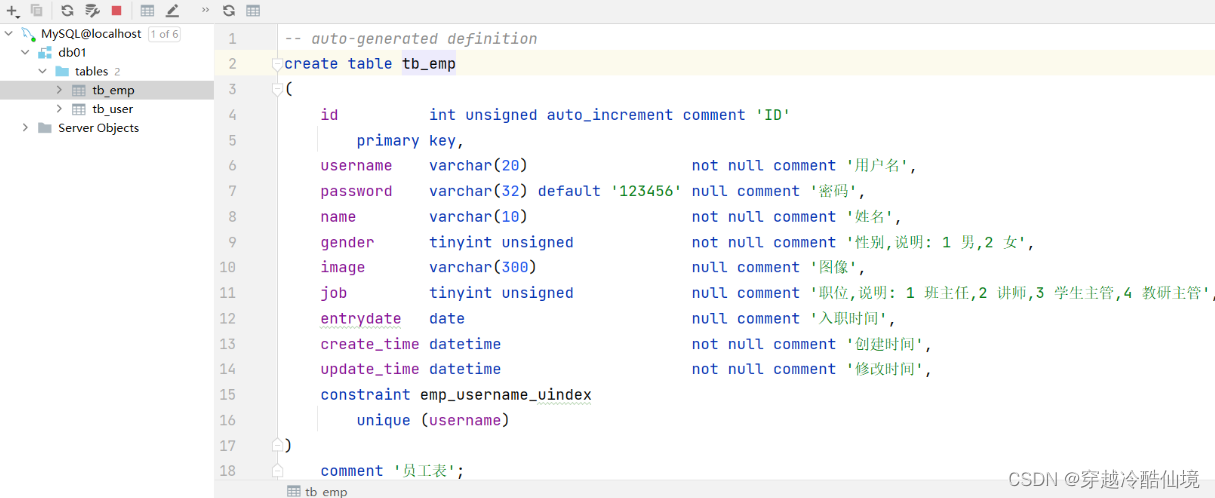This screenshot has height=498, width=1215.
Task: Refresh the database tree
Action: pyautogui.click(x=67, y=11)
